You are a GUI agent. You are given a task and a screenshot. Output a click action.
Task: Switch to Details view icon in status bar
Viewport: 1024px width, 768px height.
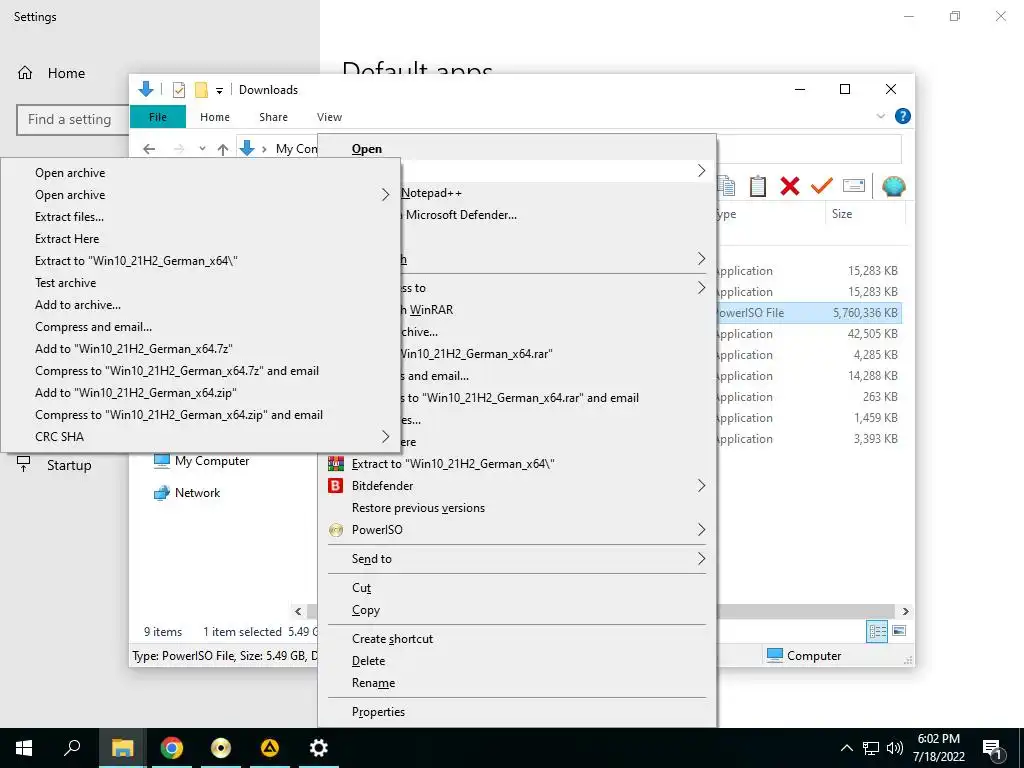[877, 631]
